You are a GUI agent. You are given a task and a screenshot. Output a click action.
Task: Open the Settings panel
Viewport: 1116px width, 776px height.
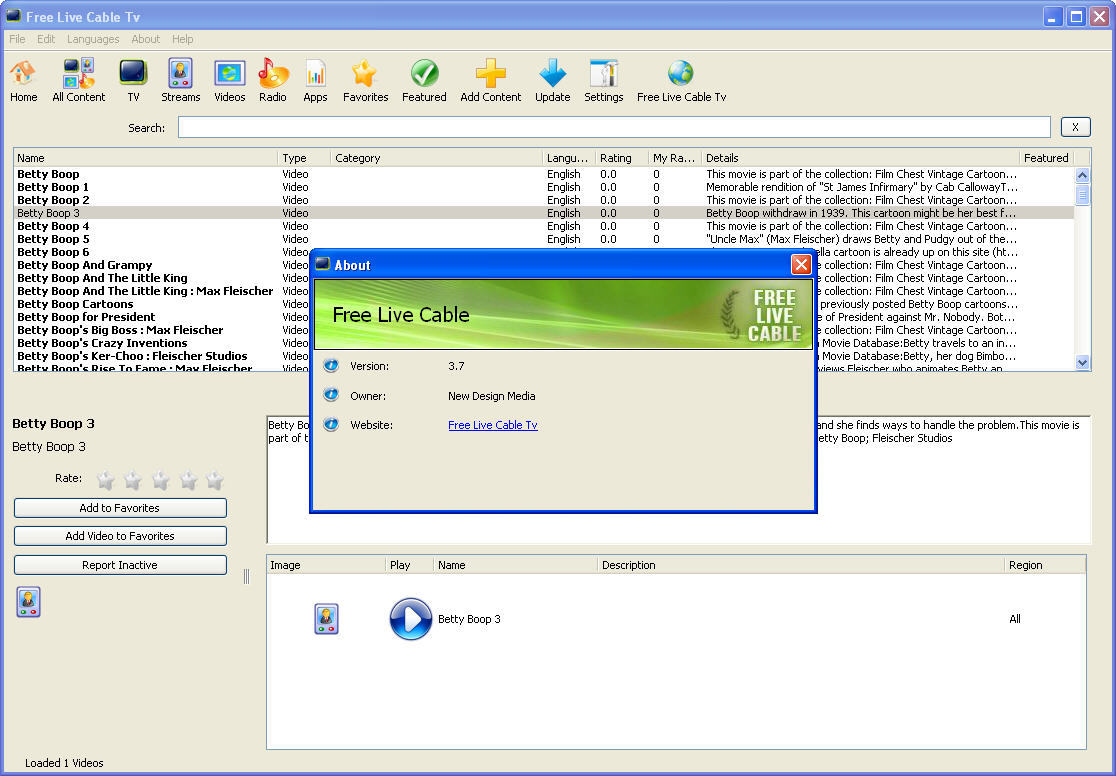click(x=603, y=80)
